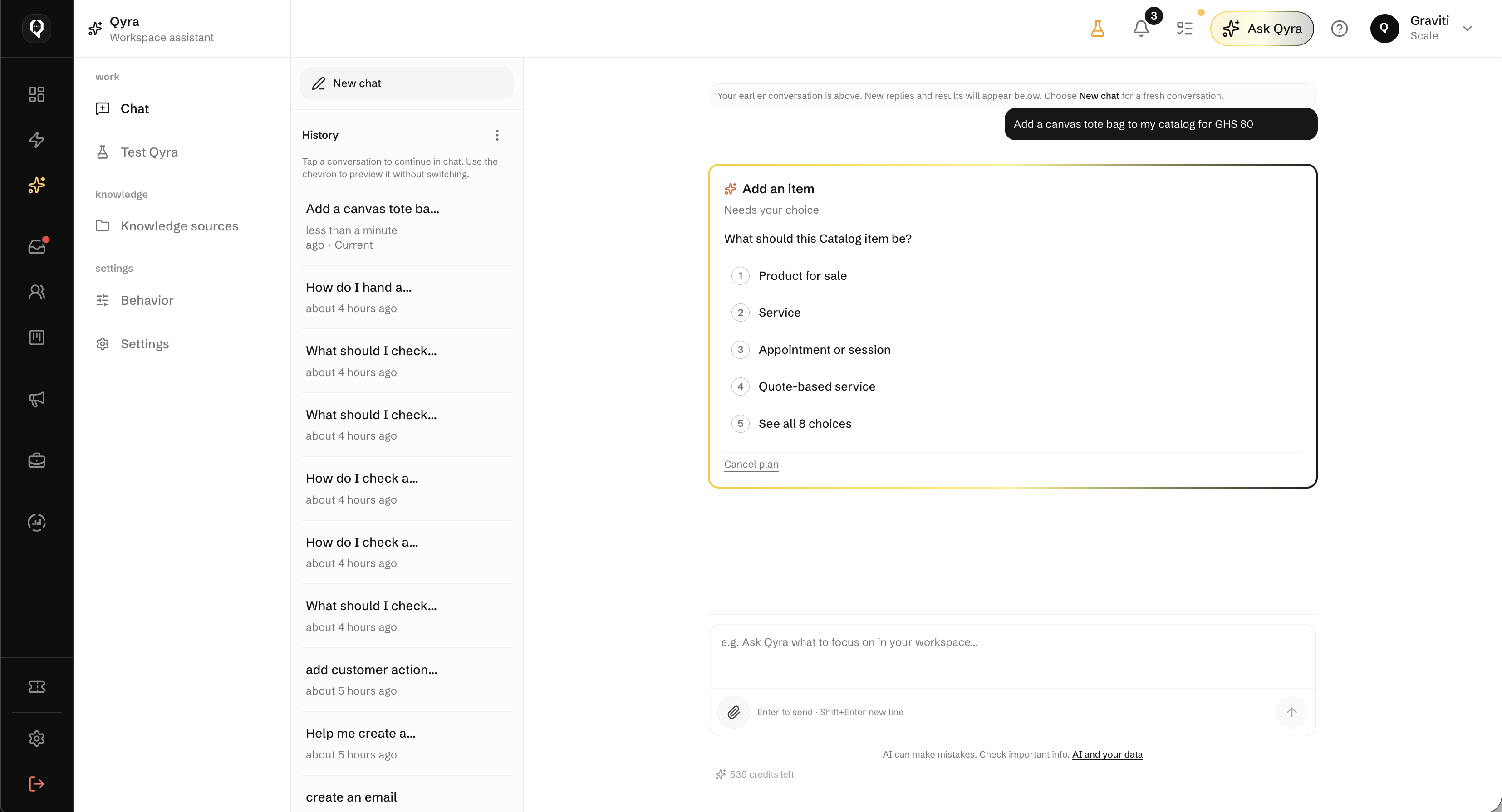
Task: Click the briefcase icon in sidebar
Action: [x=37, y=460]
